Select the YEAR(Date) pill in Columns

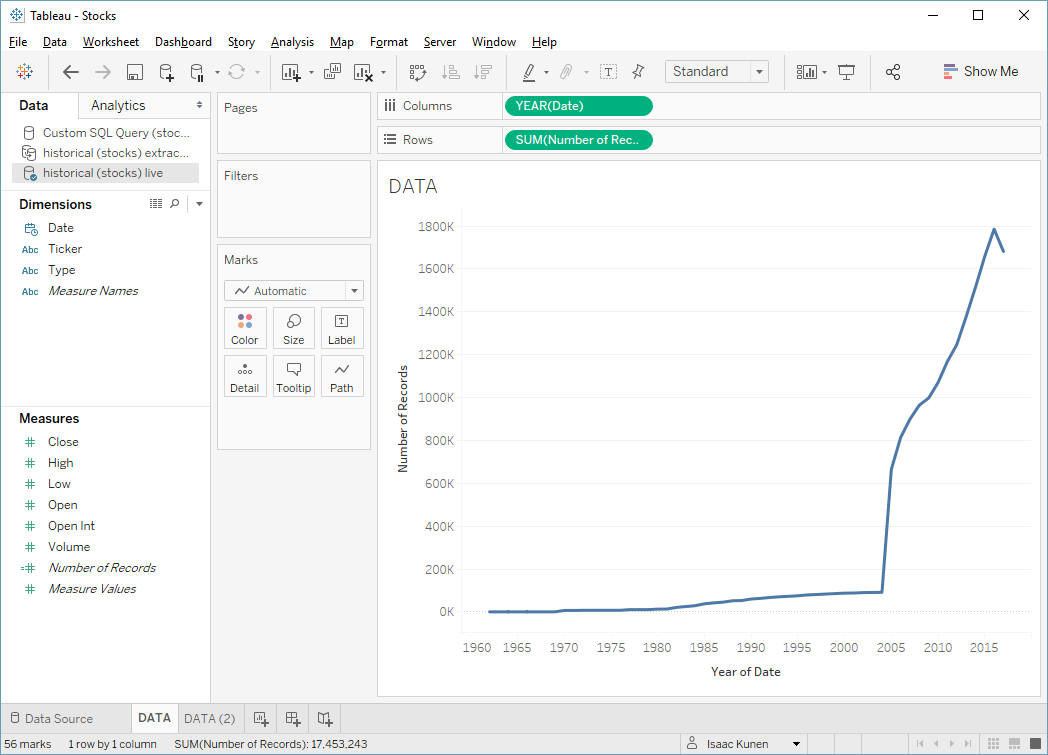click(x=579, y=106)
